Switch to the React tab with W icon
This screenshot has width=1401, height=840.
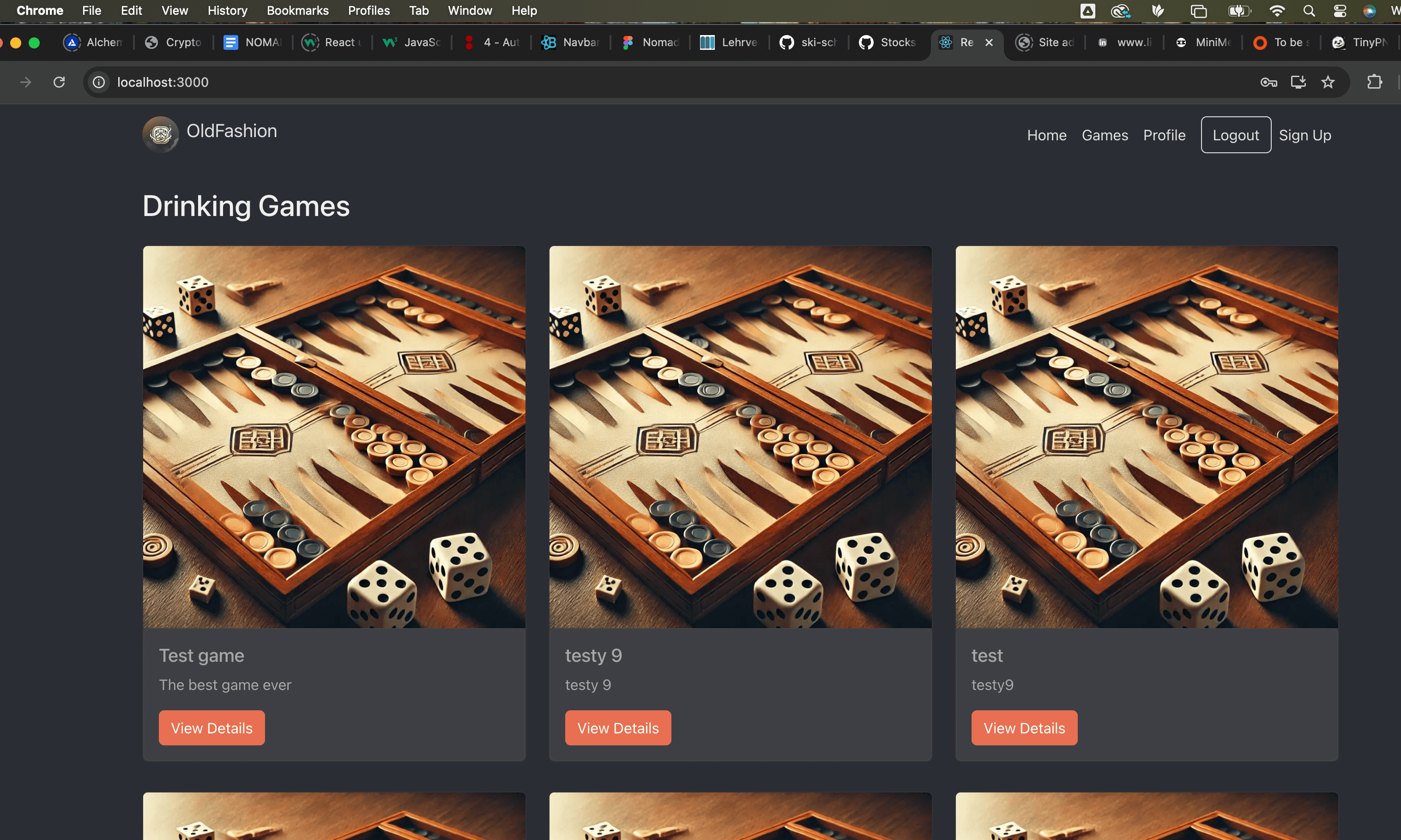pos(332,42)
